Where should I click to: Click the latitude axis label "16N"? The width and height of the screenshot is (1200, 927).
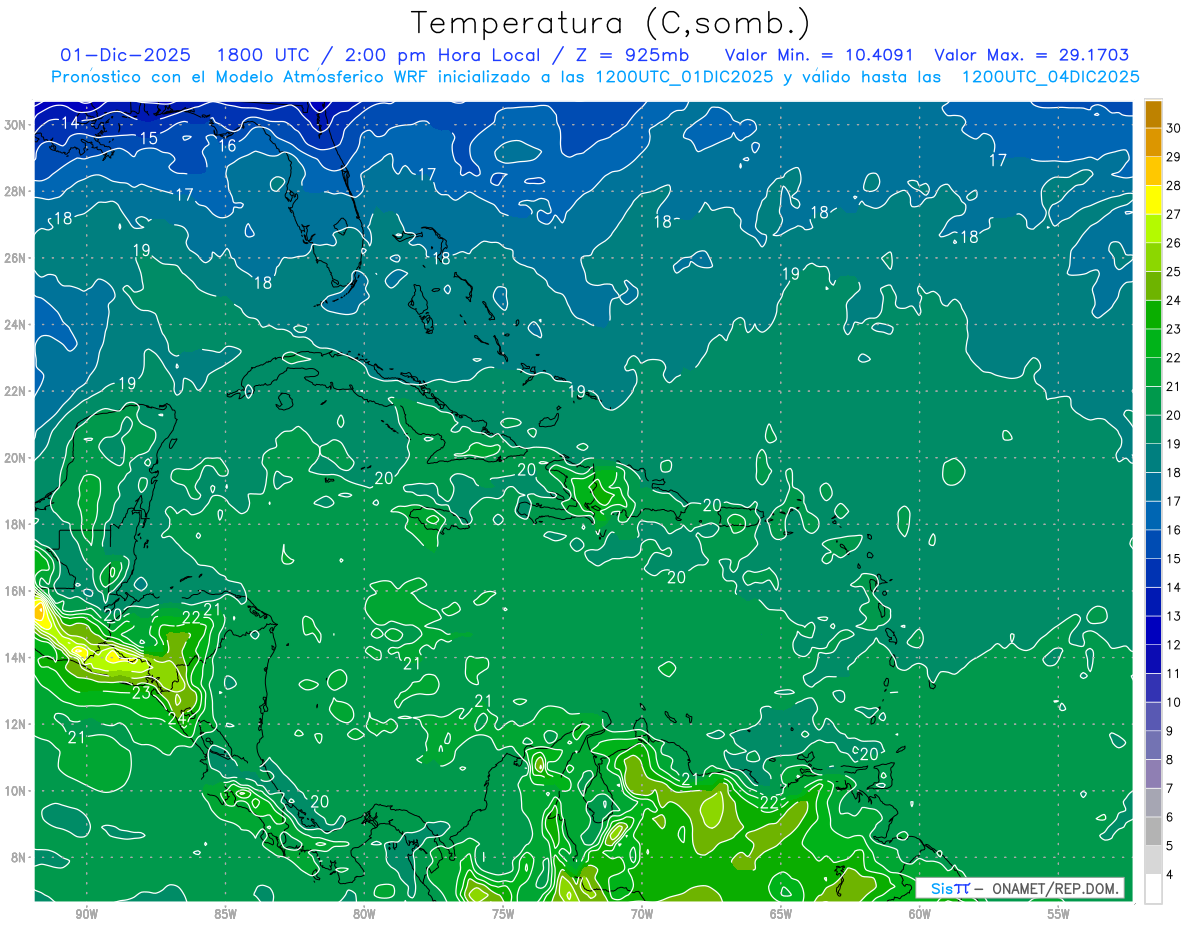pyautogui.click(x=16, y=591)
